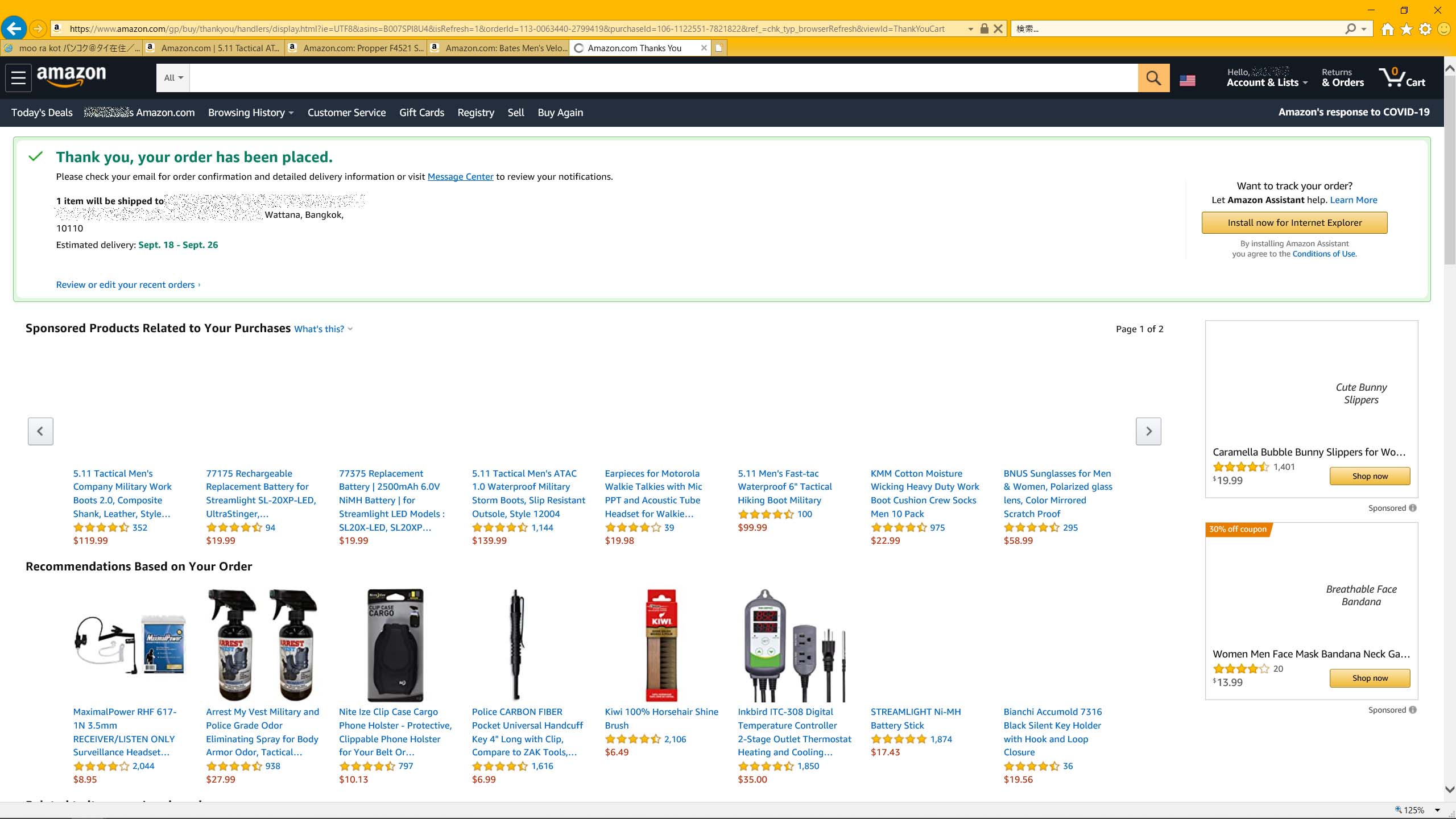This screenshot has width=1456, height=819.
Task: Click the sponsored carousel next arrow
Action: tap(1148, 431)
